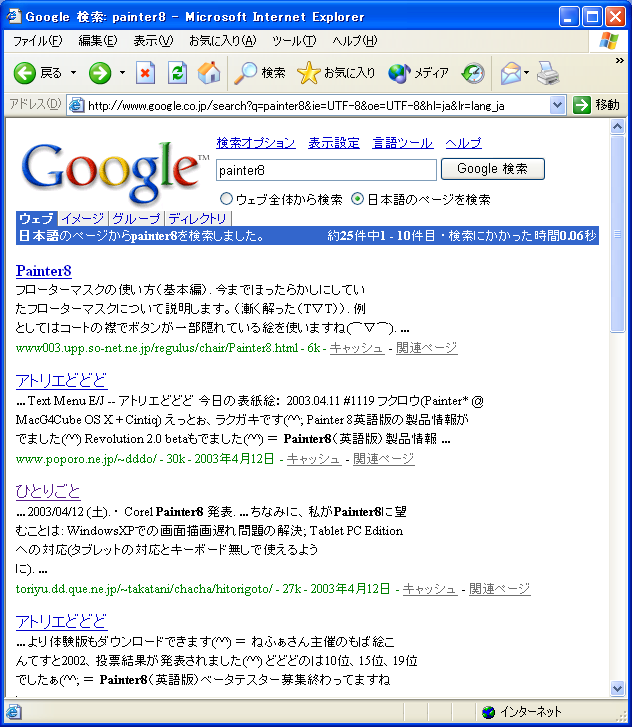Open the ひとりごと result link

tap(48, 491)
